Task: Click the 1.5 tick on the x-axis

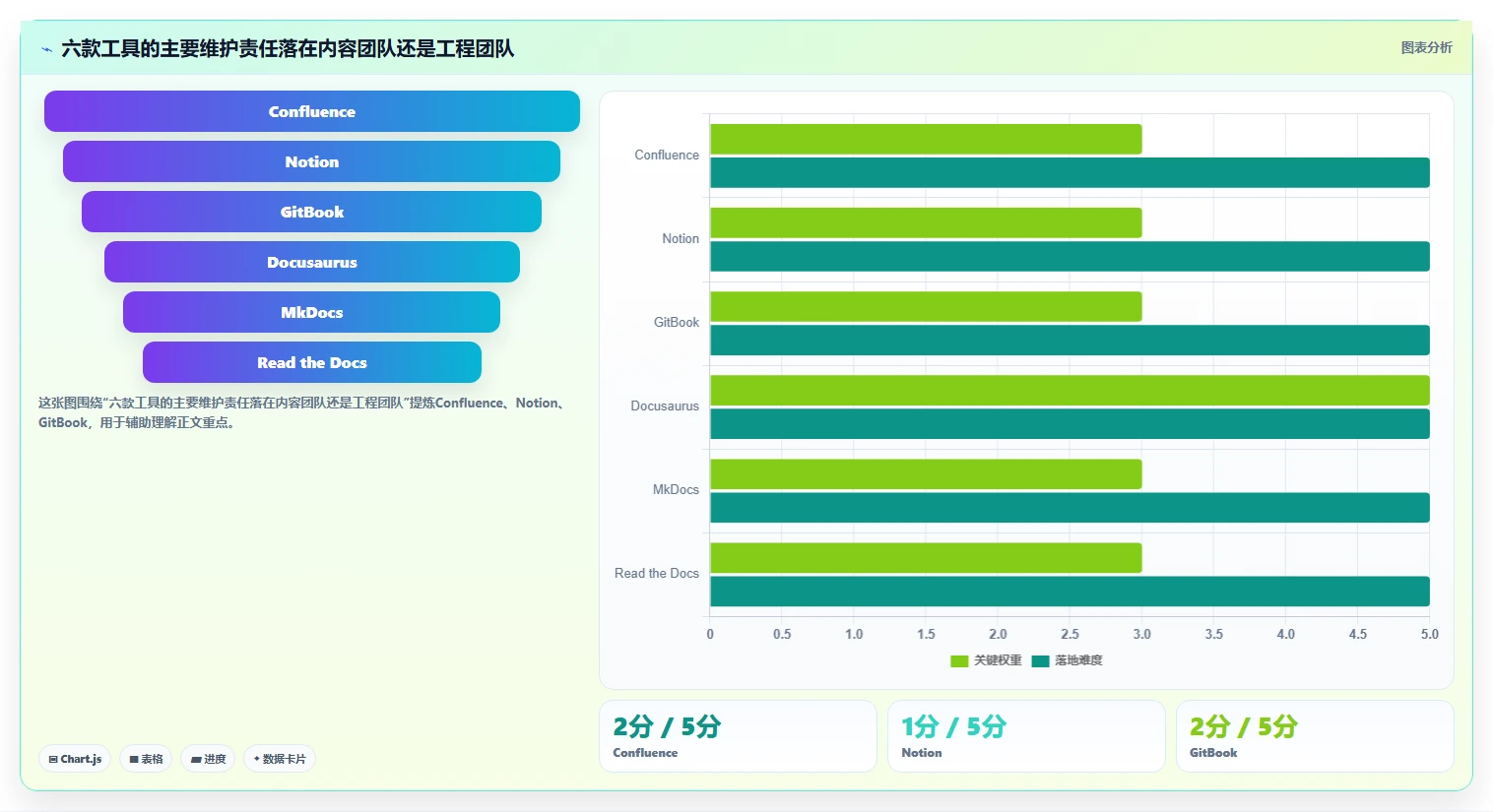Action: click(x=926, y=634)
